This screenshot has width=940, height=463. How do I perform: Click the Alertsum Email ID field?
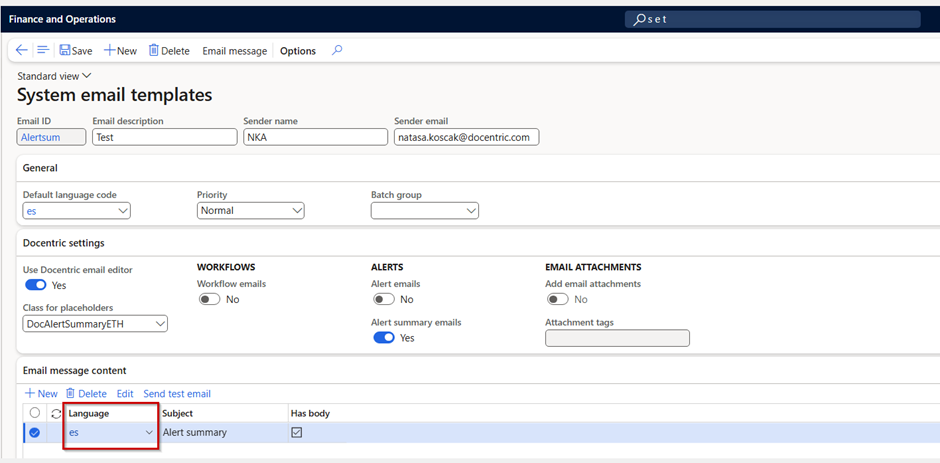[52, 137]
